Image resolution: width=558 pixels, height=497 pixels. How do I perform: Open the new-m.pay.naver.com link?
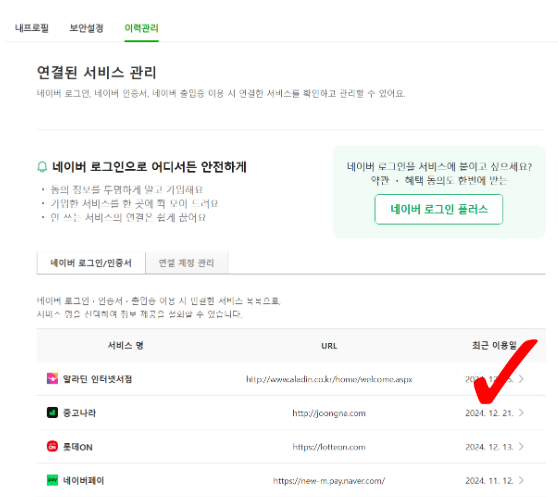329,481
